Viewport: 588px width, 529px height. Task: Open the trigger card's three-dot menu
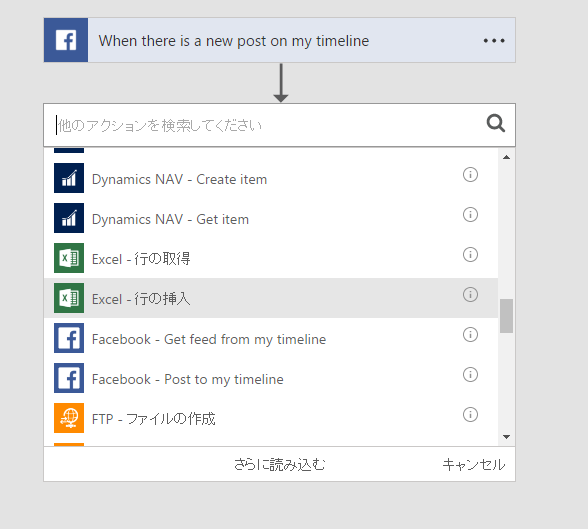click(x=494, y=40)
